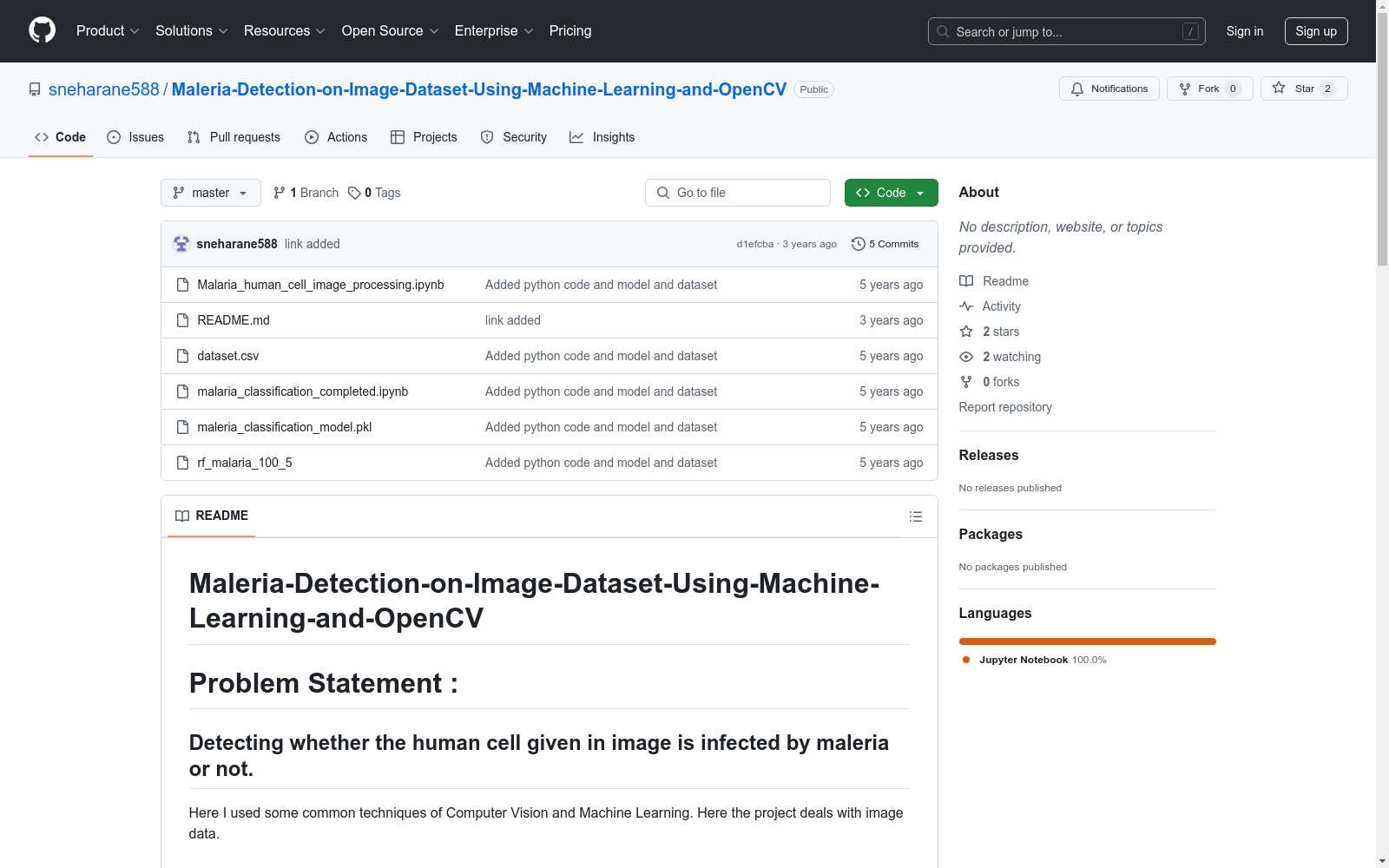Go to the Insights tab
Viewport: 1389px width, 868px height.
coord(602,137)
